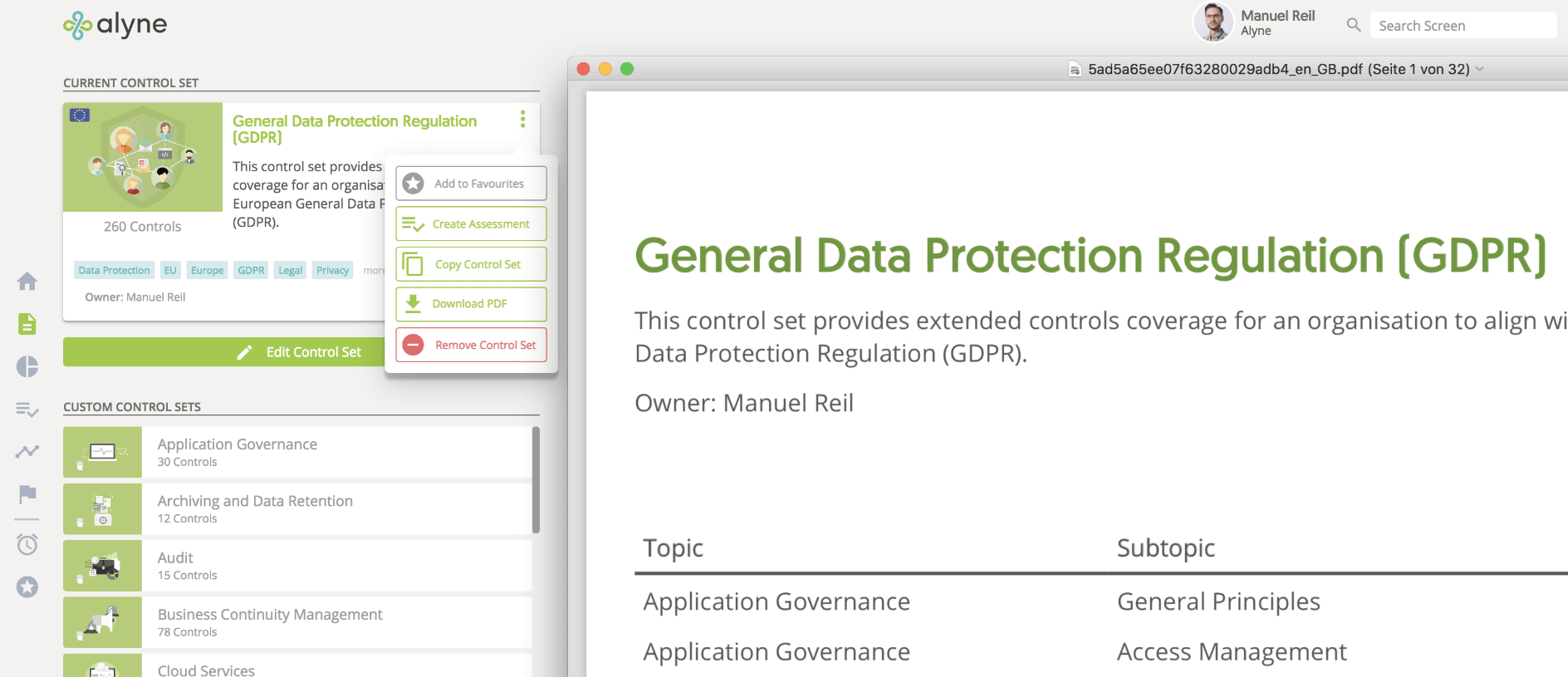
Task: Click the EU tag
Action: pyautogui.click(x=170, y=270)
